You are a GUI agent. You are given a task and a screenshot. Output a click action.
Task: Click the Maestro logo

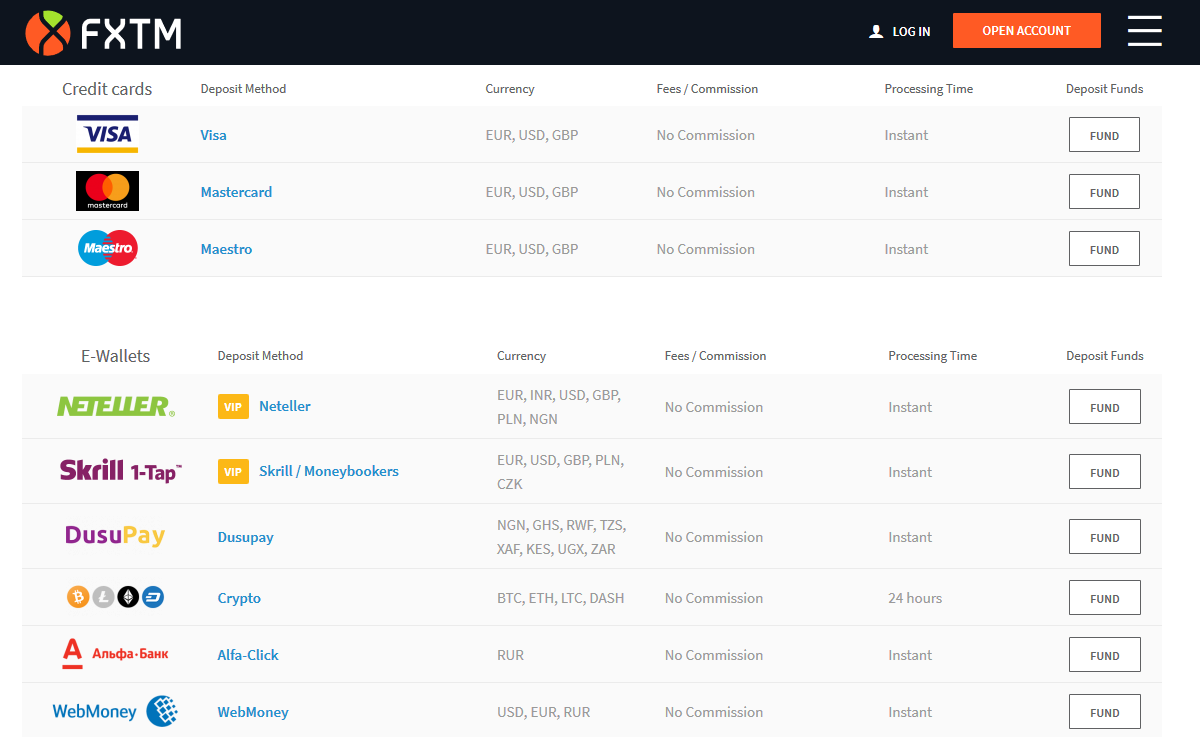click(x=107, y=248)
